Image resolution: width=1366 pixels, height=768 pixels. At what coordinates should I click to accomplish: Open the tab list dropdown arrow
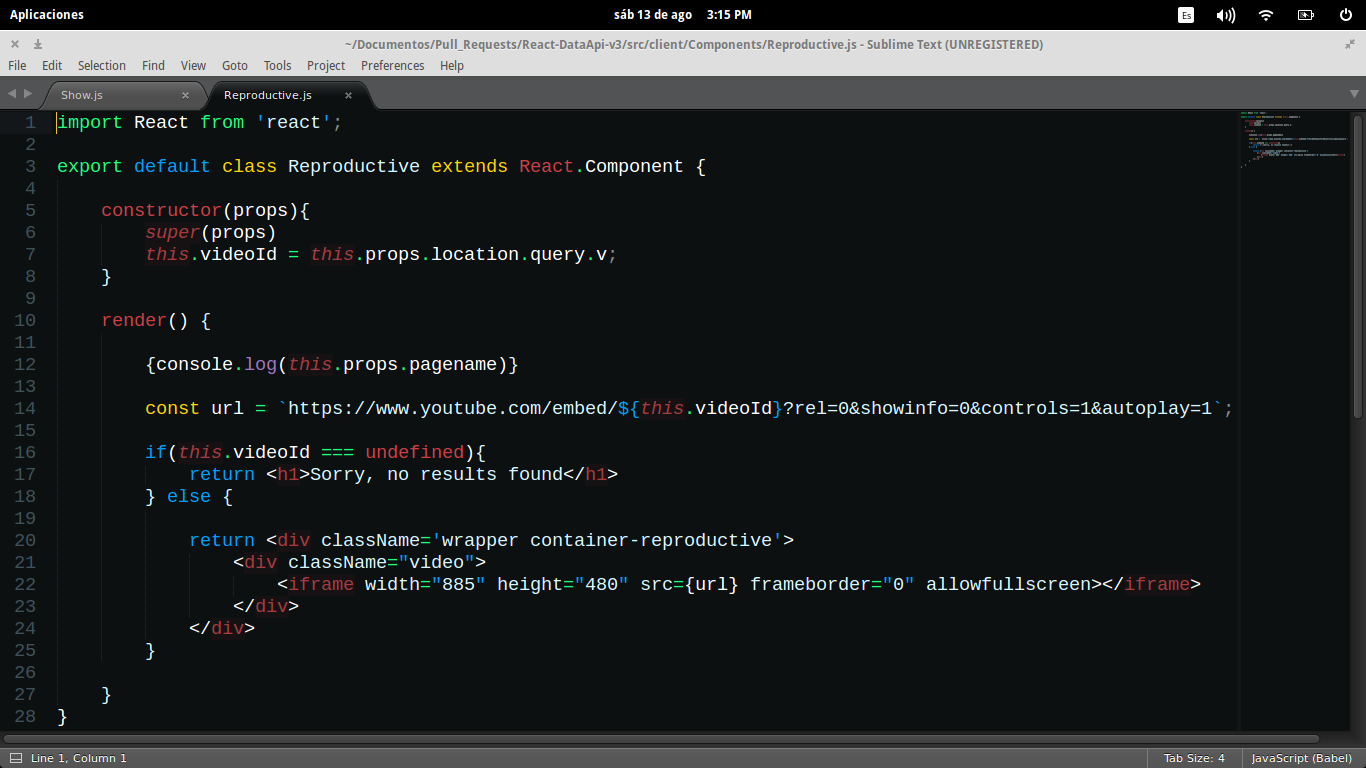1354,93
